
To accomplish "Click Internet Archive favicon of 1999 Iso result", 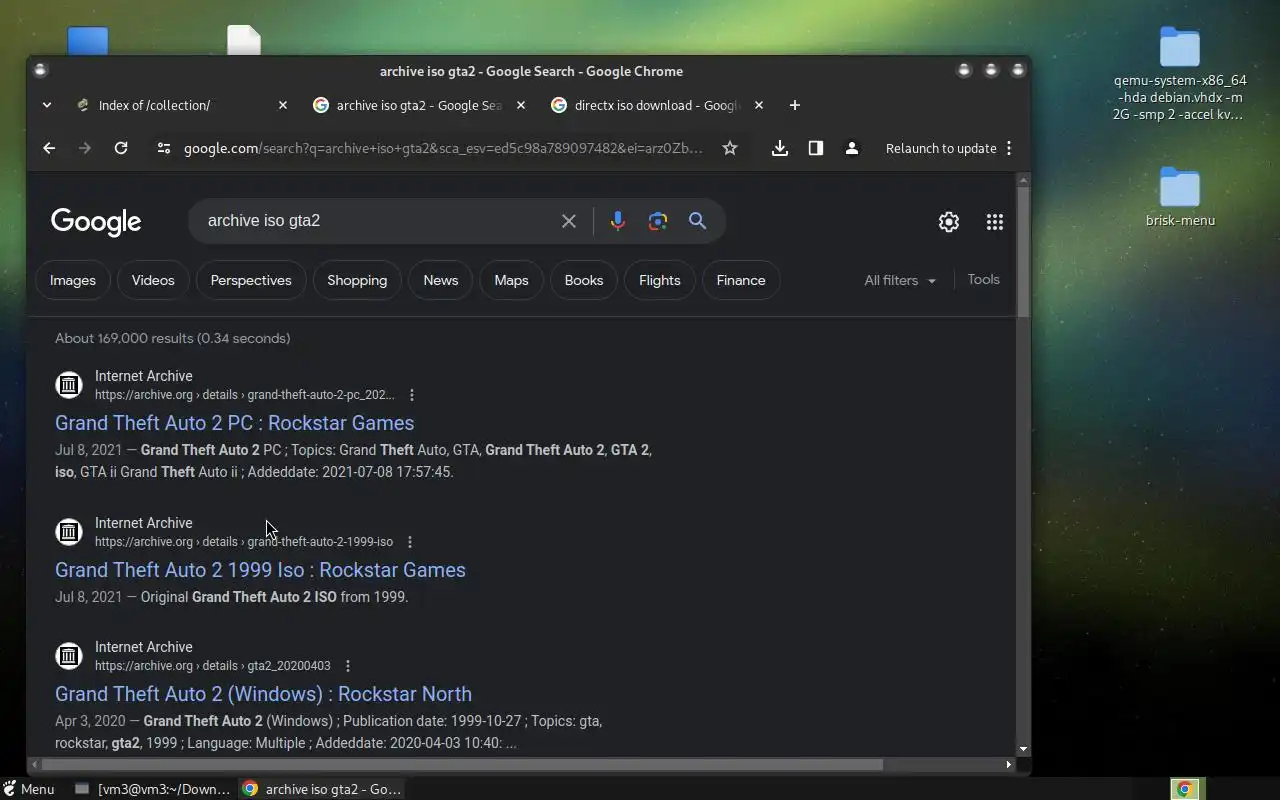I will point(69,532).
